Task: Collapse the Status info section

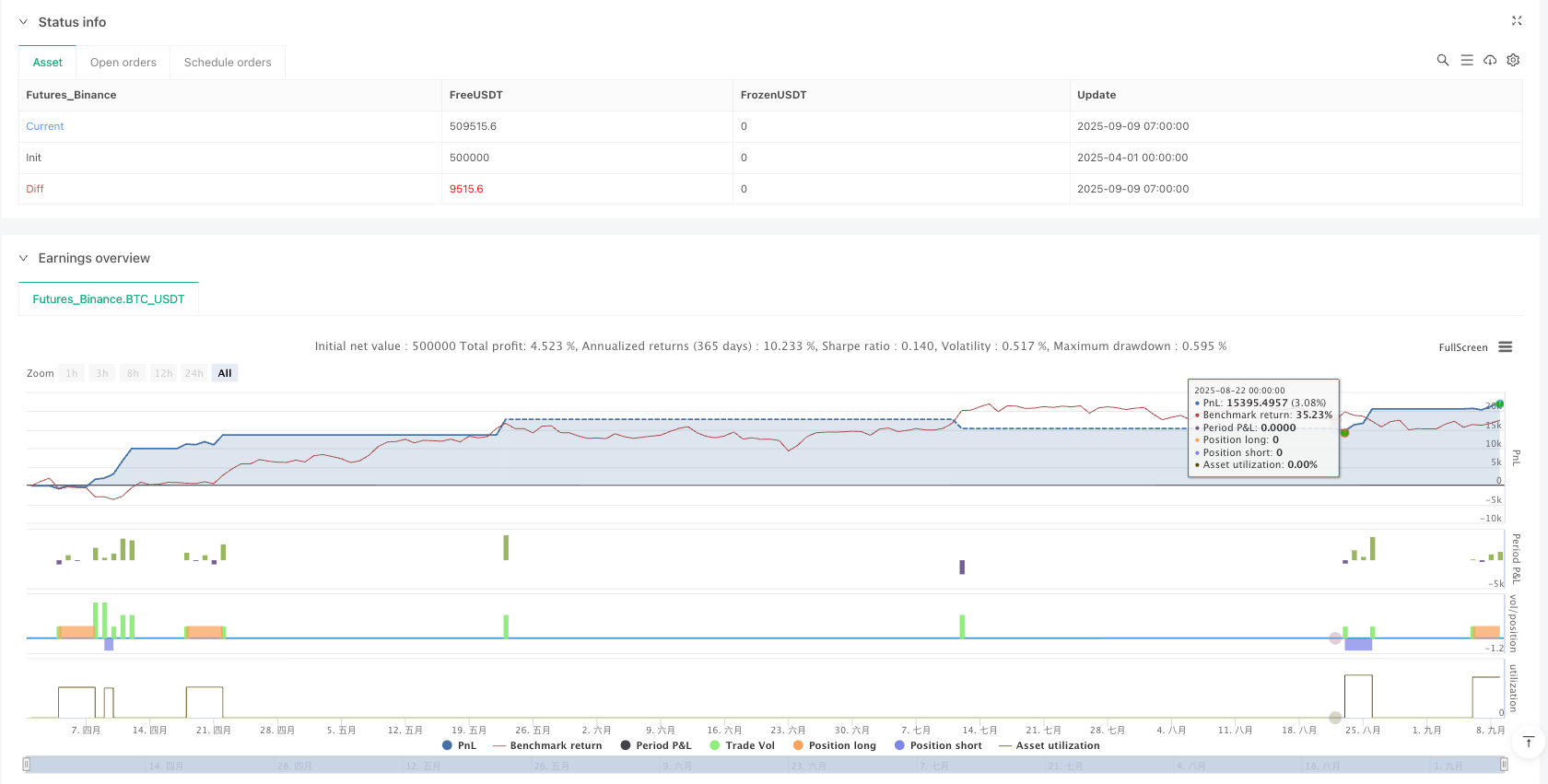Action: [x=24, y=22]
